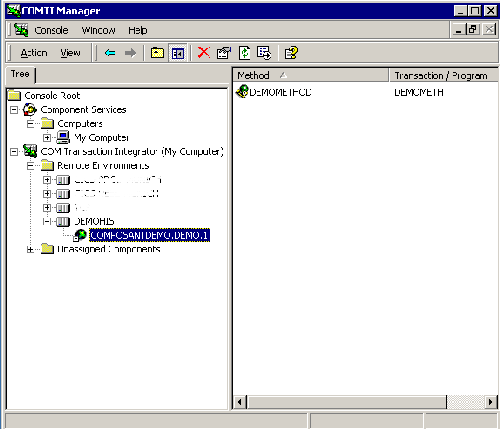Maximize the COMTI Manager window

[x=475, y=11]
